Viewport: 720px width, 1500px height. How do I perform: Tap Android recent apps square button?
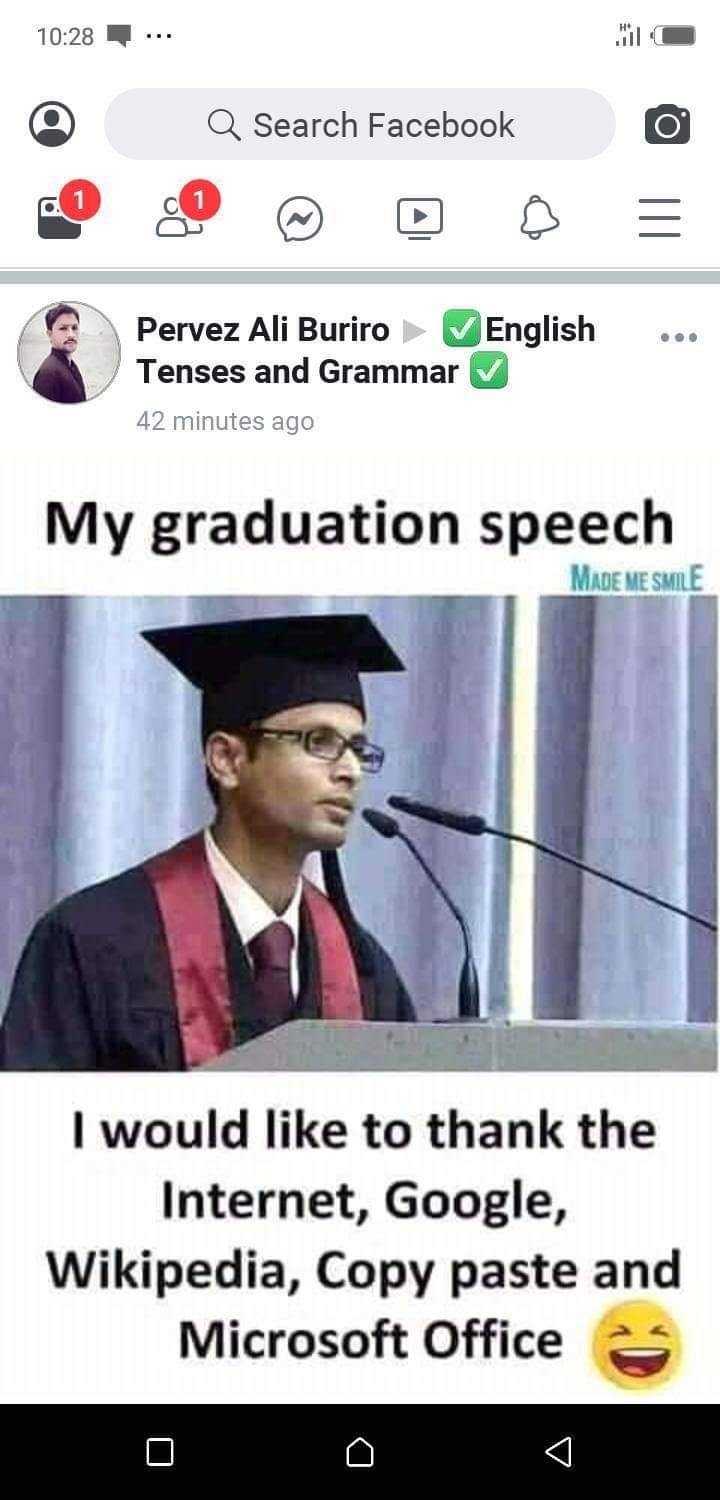[160, 1452]
